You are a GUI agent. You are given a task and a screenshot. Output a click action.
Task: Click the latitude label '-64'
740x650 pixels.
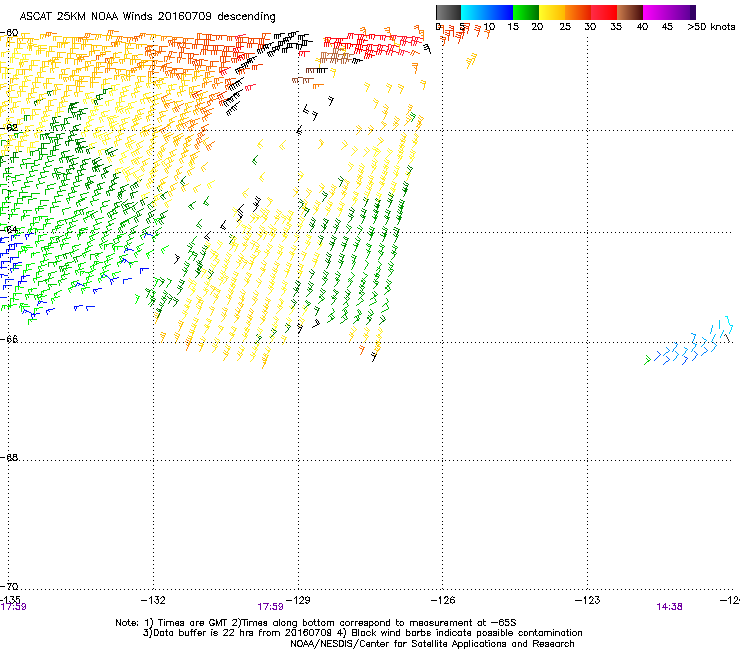pos(9,230)
